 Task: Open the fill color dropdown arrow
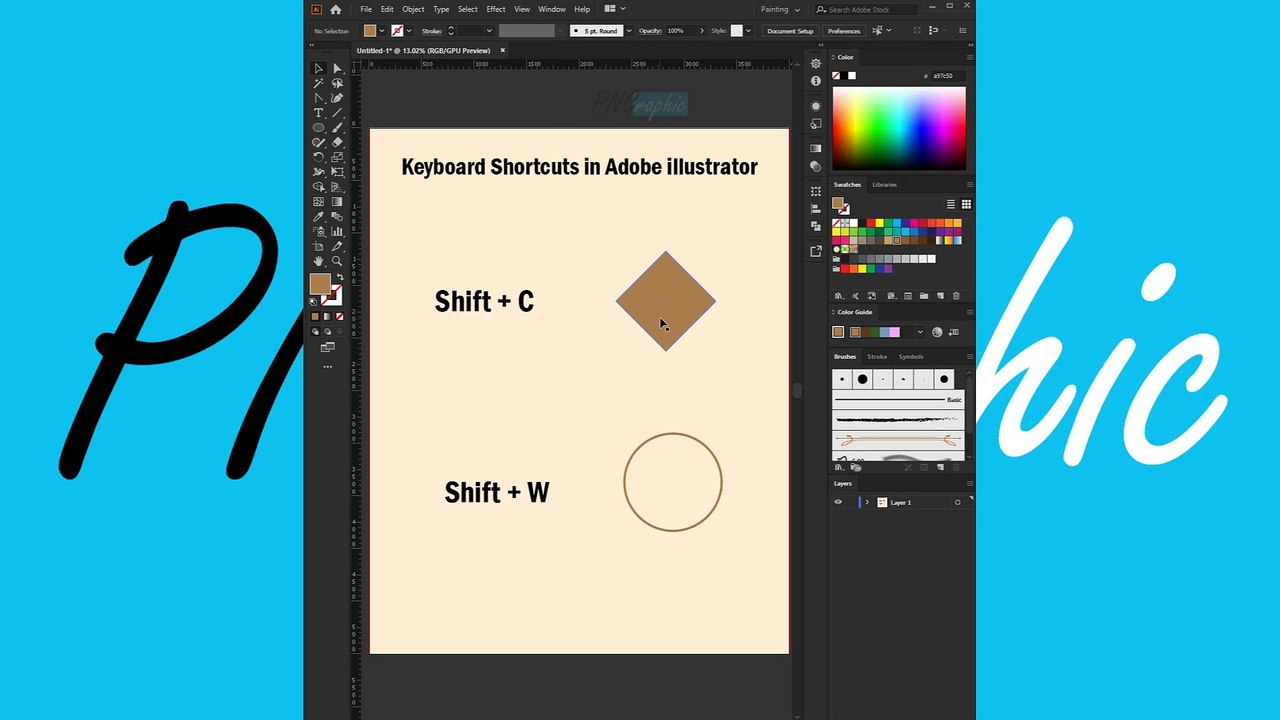point(382,31)
